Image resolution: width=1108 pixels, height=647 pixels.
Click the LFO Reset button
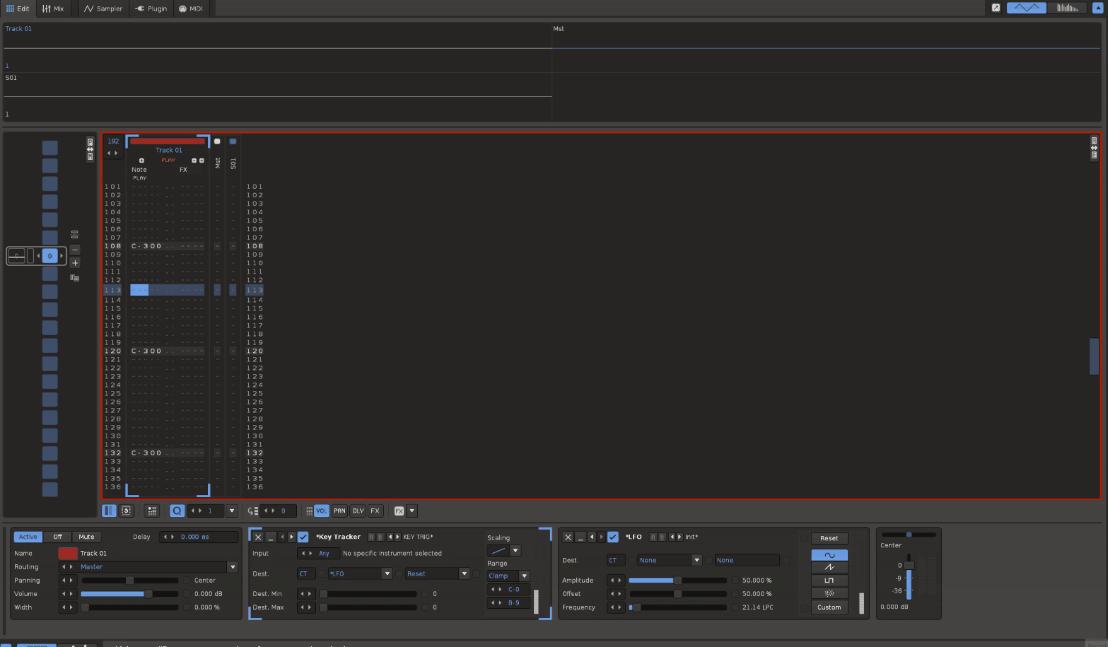tap(829, 538)
